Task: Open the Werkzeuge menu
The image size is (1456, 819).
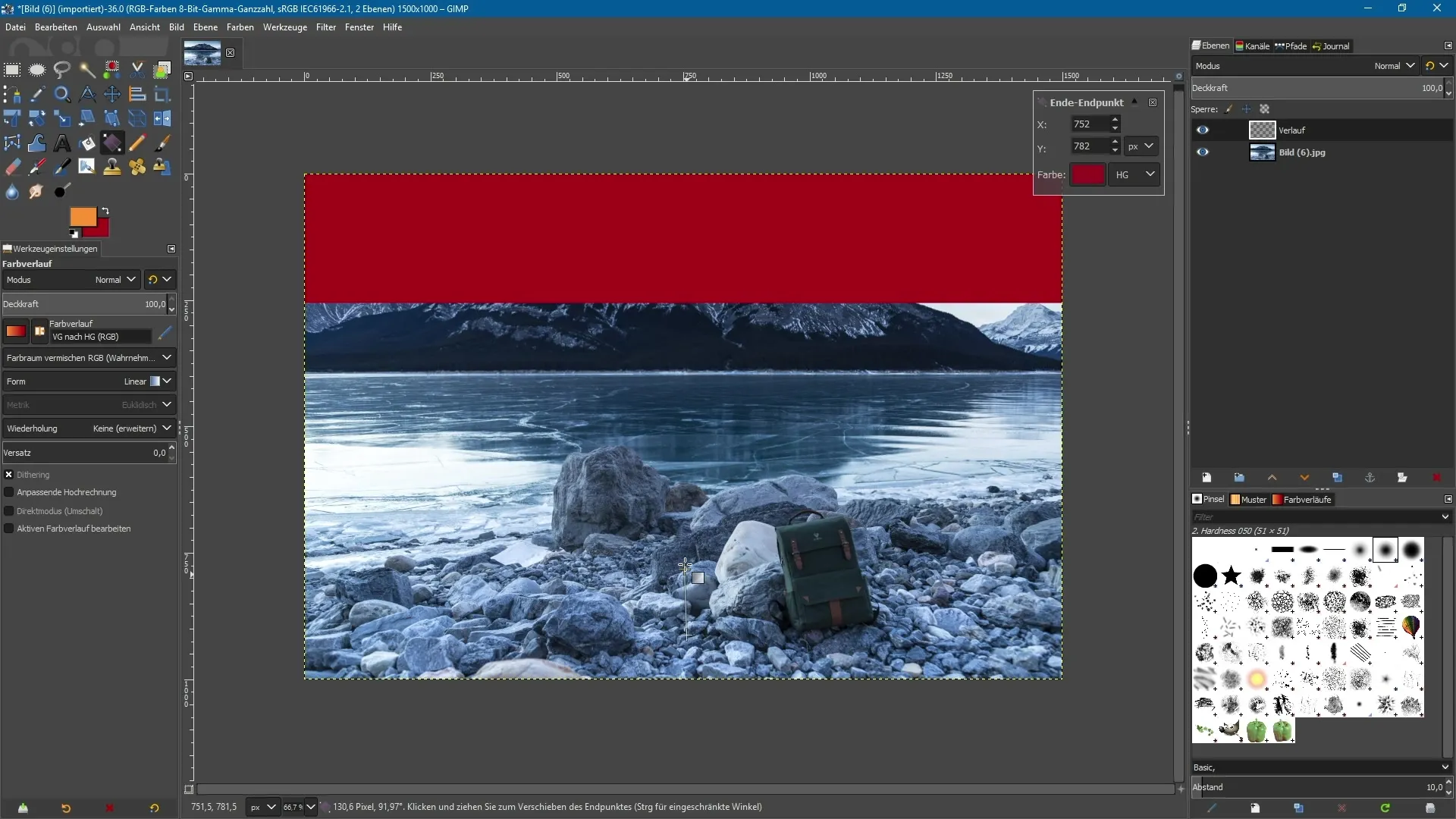Action: click(285, 27)
